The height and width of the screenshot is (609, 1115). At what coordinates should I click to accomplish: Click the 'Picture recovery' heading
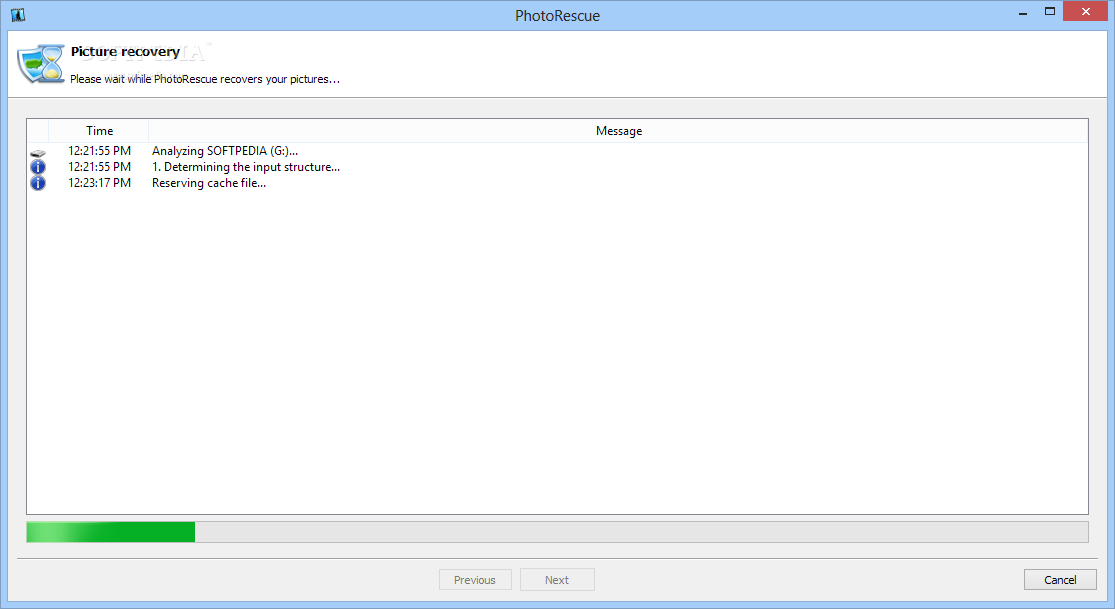[x=125, y=52]
